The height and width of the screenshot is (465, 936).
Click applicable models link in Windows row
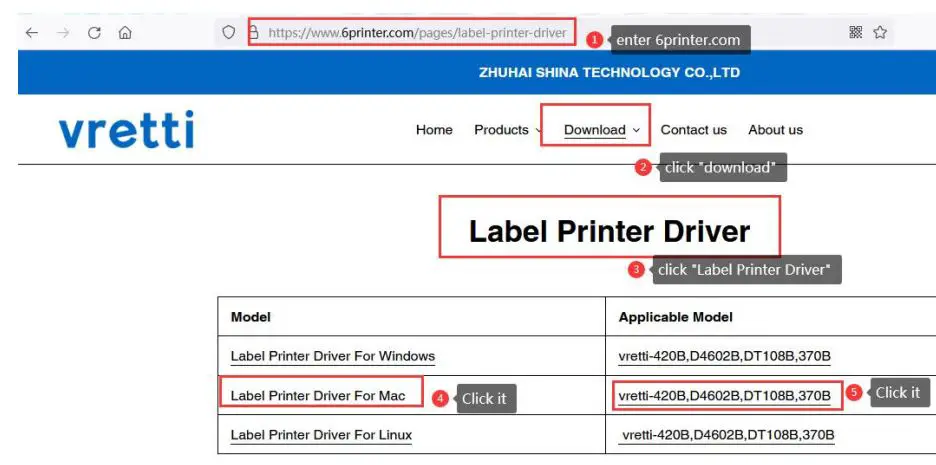coord(725,356)
